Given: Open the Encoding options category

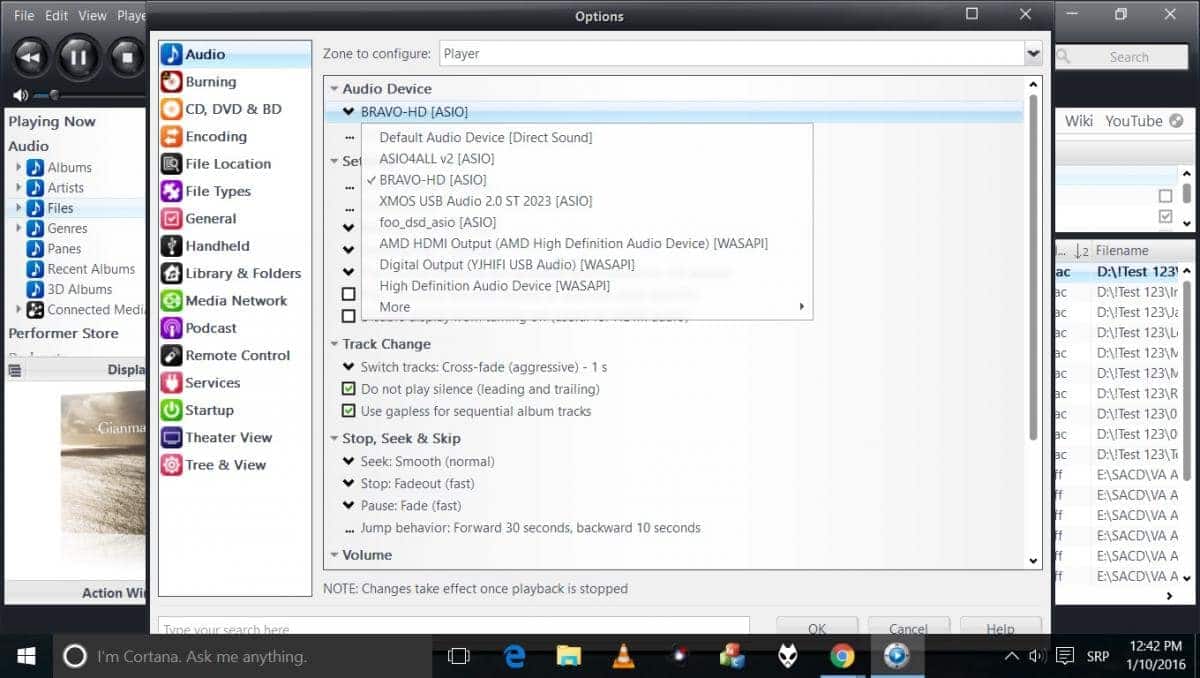Looking at the screenshot, I should point(235,136).
